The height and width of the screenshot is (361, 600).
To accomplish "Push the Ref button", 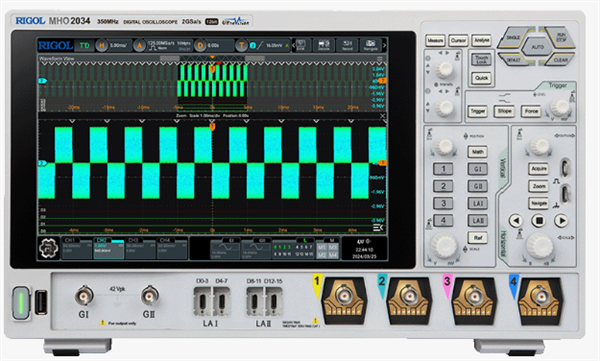I will 478,238.
